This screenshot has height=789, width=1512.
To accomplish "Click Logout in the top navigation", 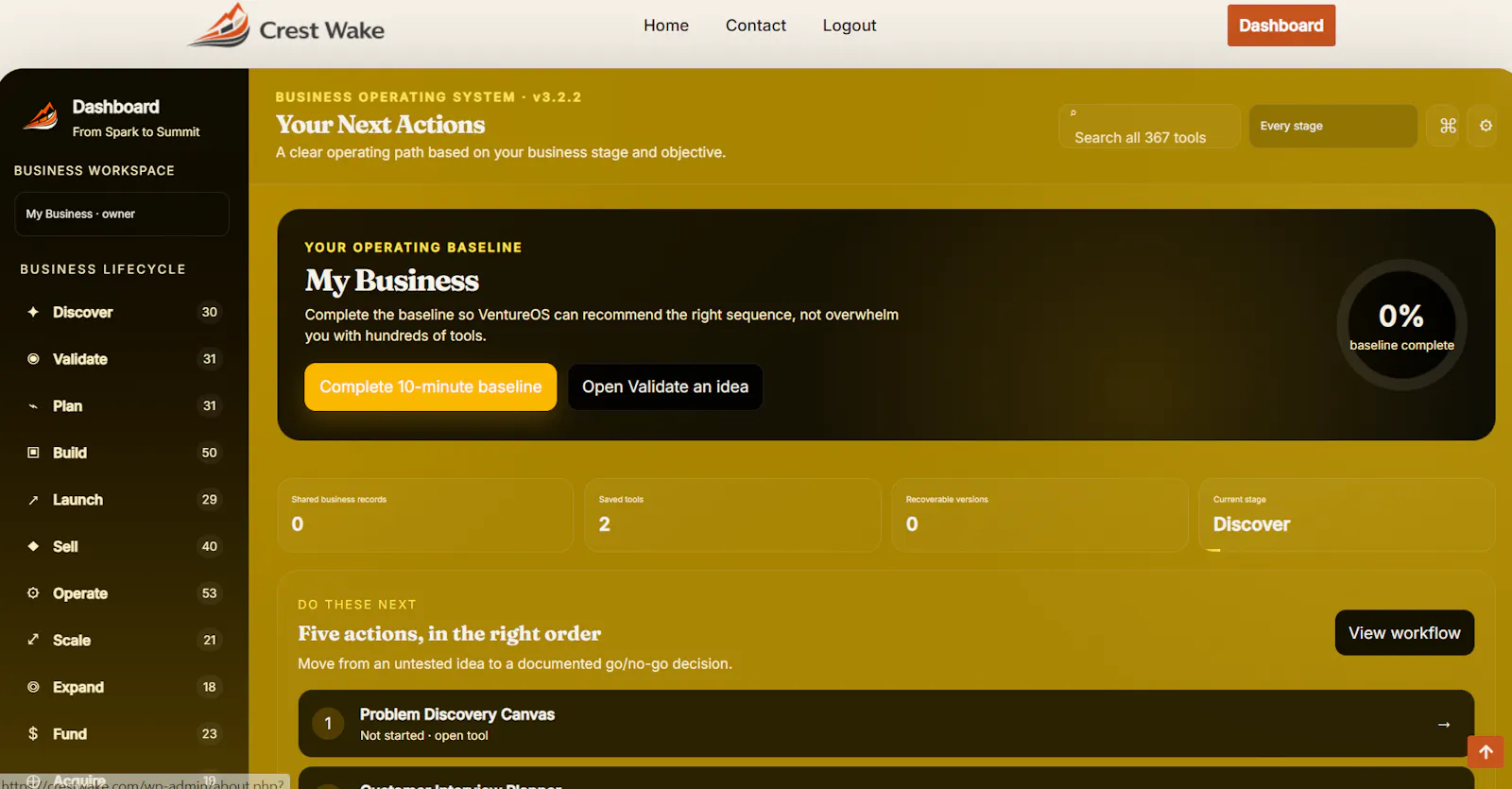I will tap(850, 26).
